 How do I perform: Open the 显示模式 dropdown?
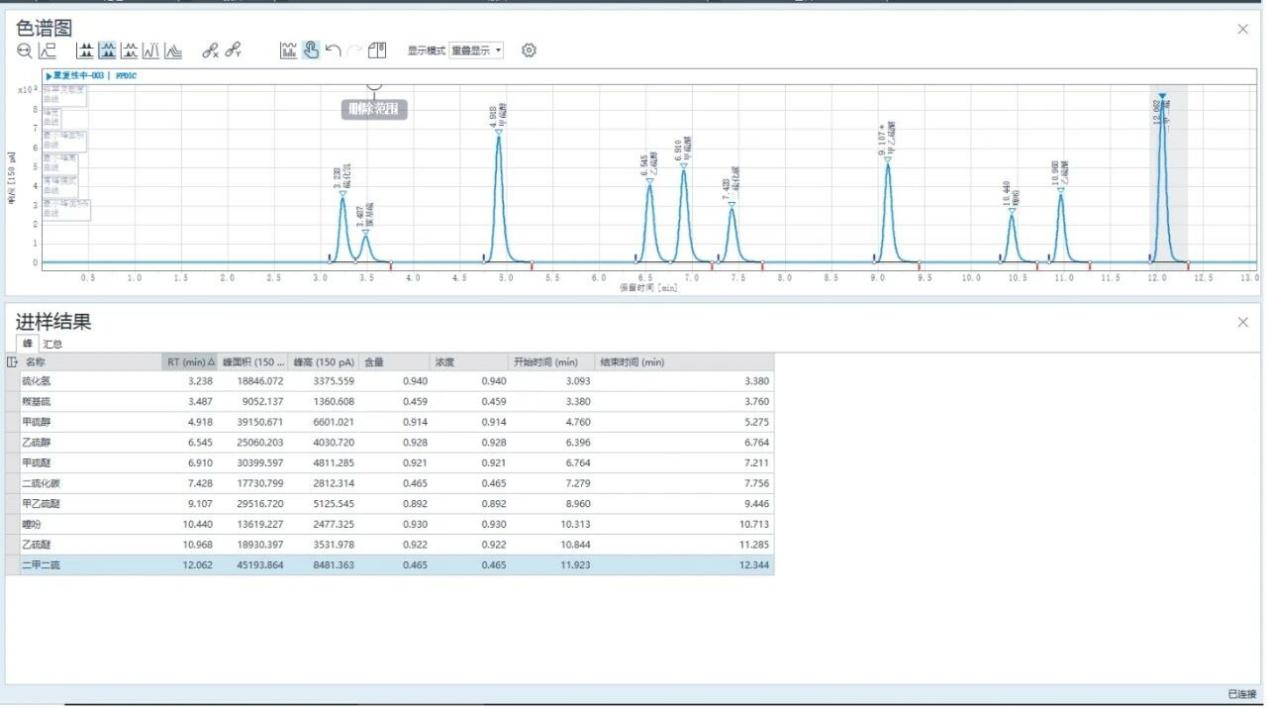476,51
